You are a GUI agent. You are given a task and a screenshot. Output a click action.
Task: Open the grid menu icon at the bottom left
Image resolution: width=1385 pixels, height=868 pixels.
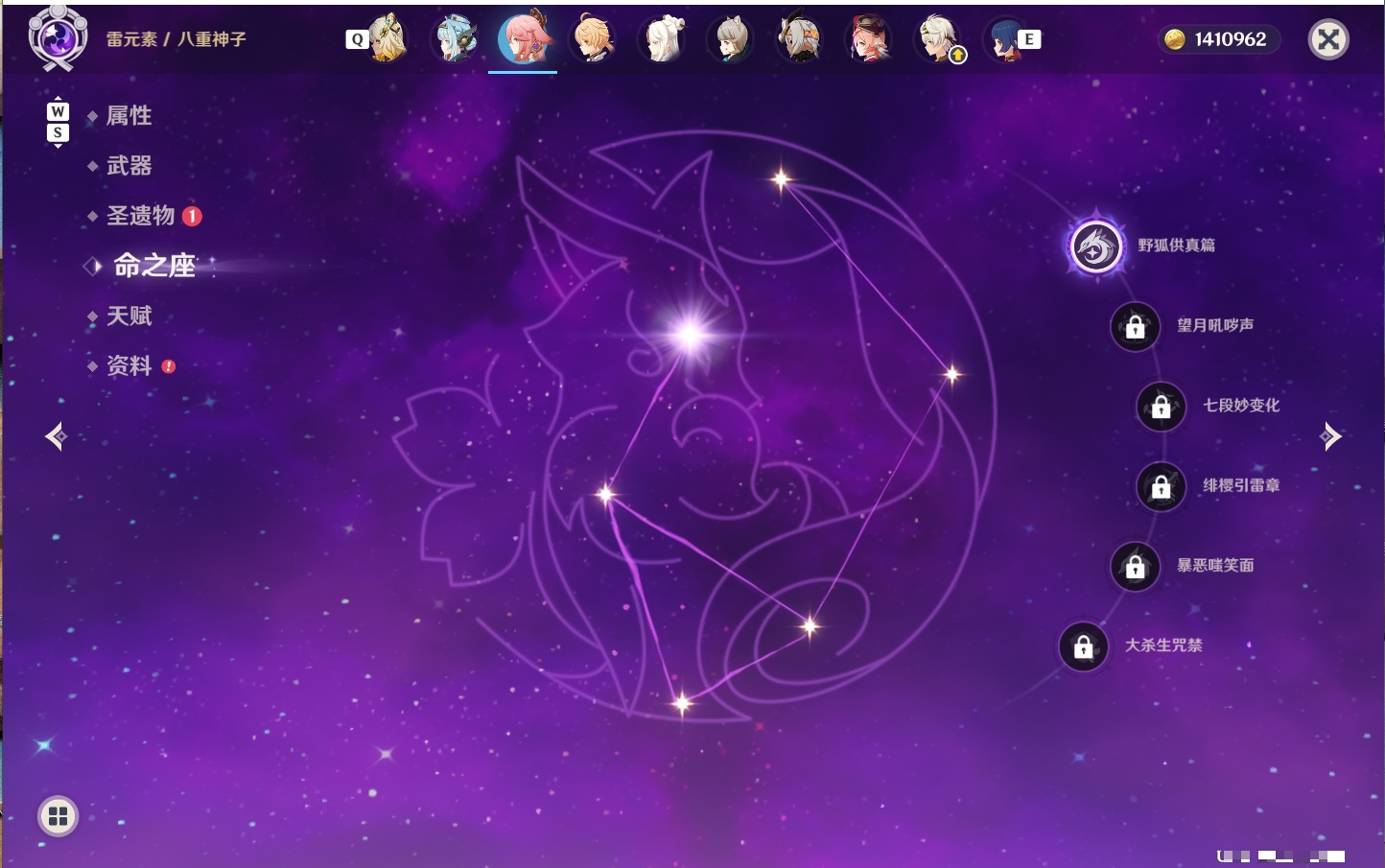point(58,816)
